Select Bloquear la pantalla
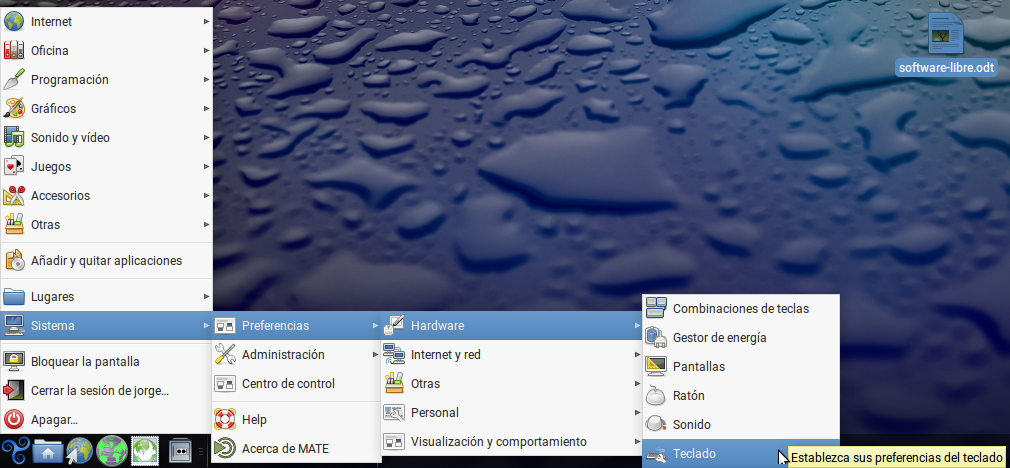 tap(85, 362)
